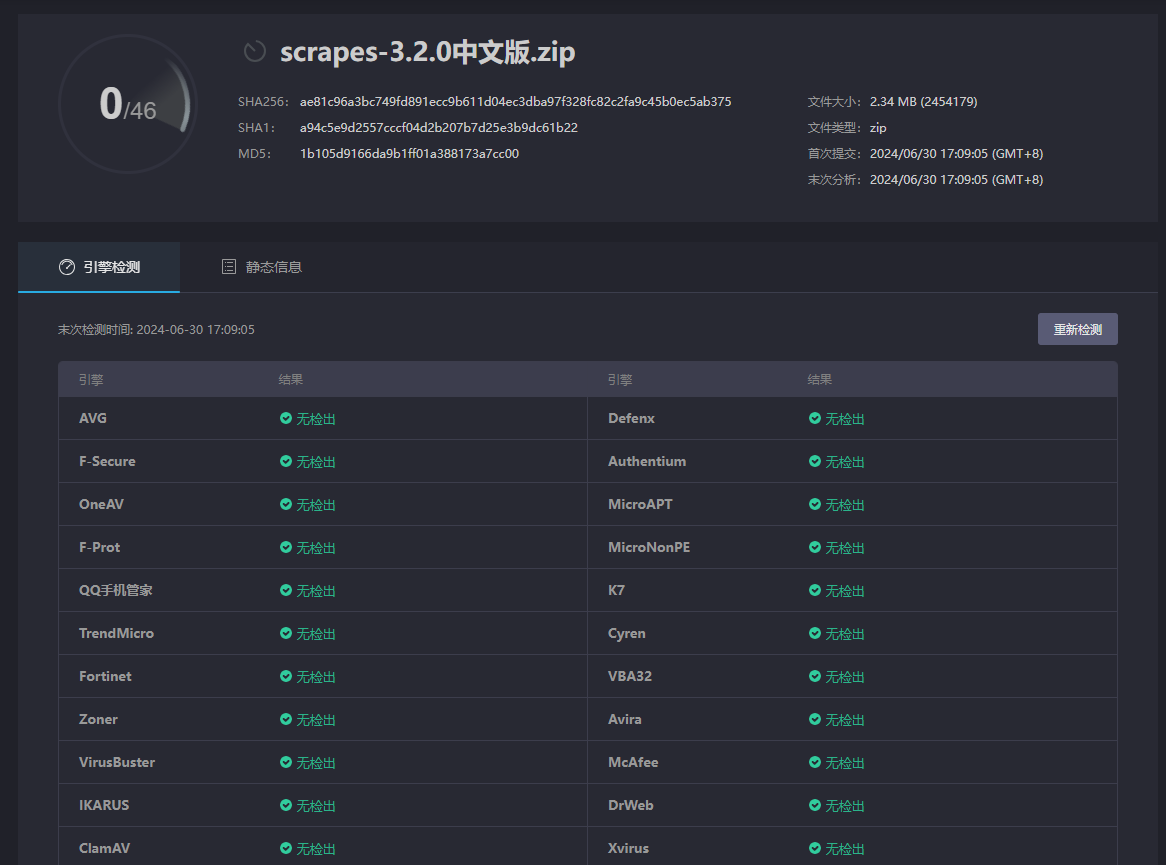Viewport: 1166px width, 865px height.
Task: Click the green check icon beside AVG
Action: point(286,418)
